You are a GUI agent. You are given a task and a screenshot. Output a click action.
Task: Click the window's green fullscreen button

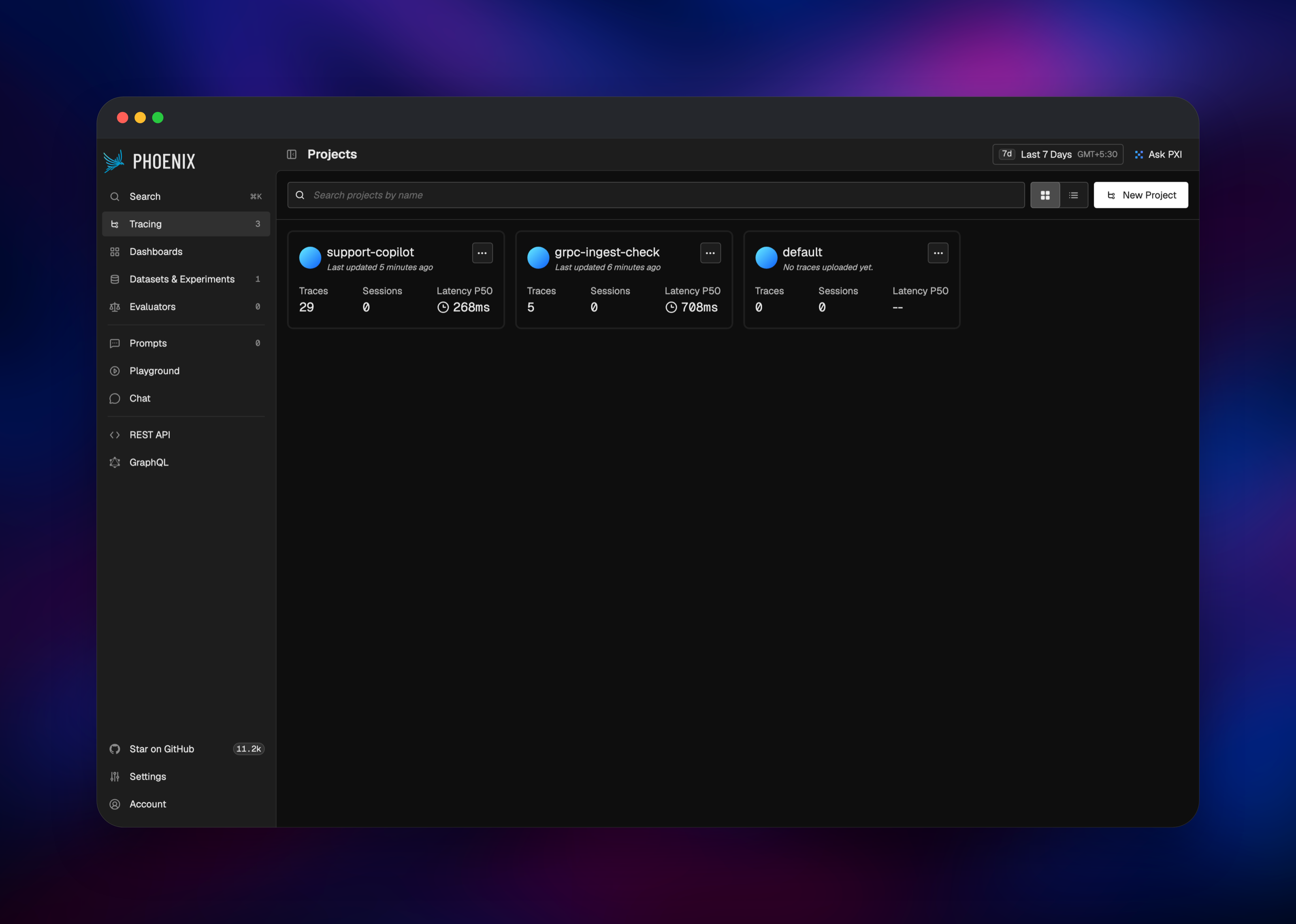click(x=158, y=118)
